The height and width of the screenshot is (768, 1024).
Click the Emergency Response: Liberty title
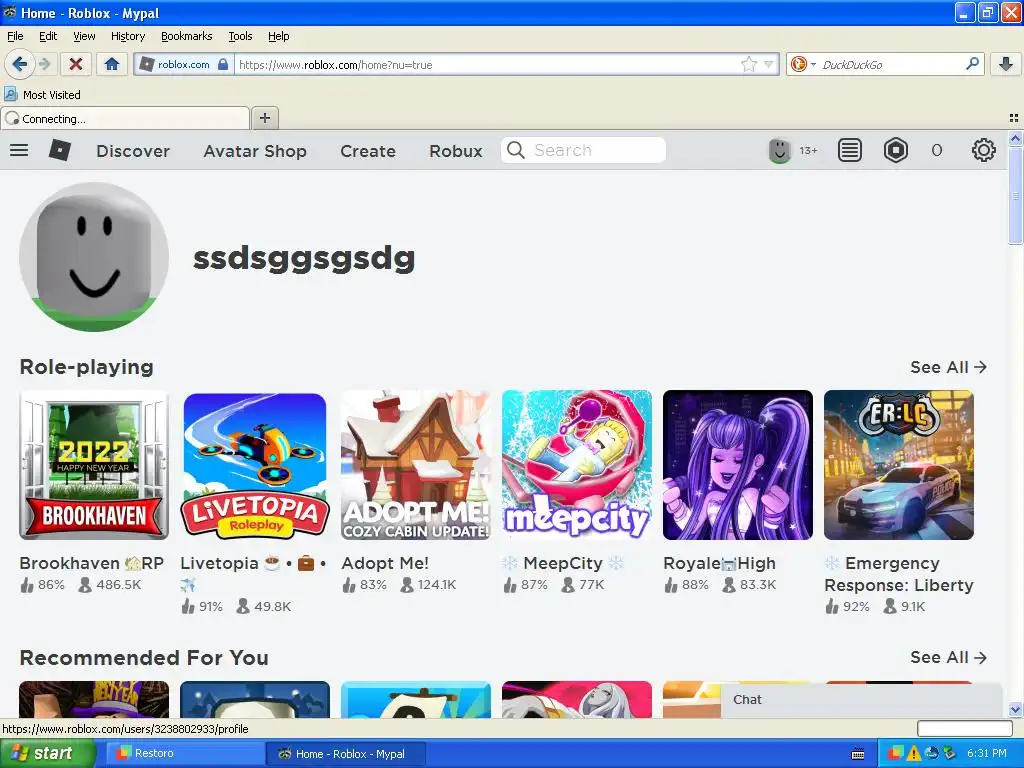point(899,574)
